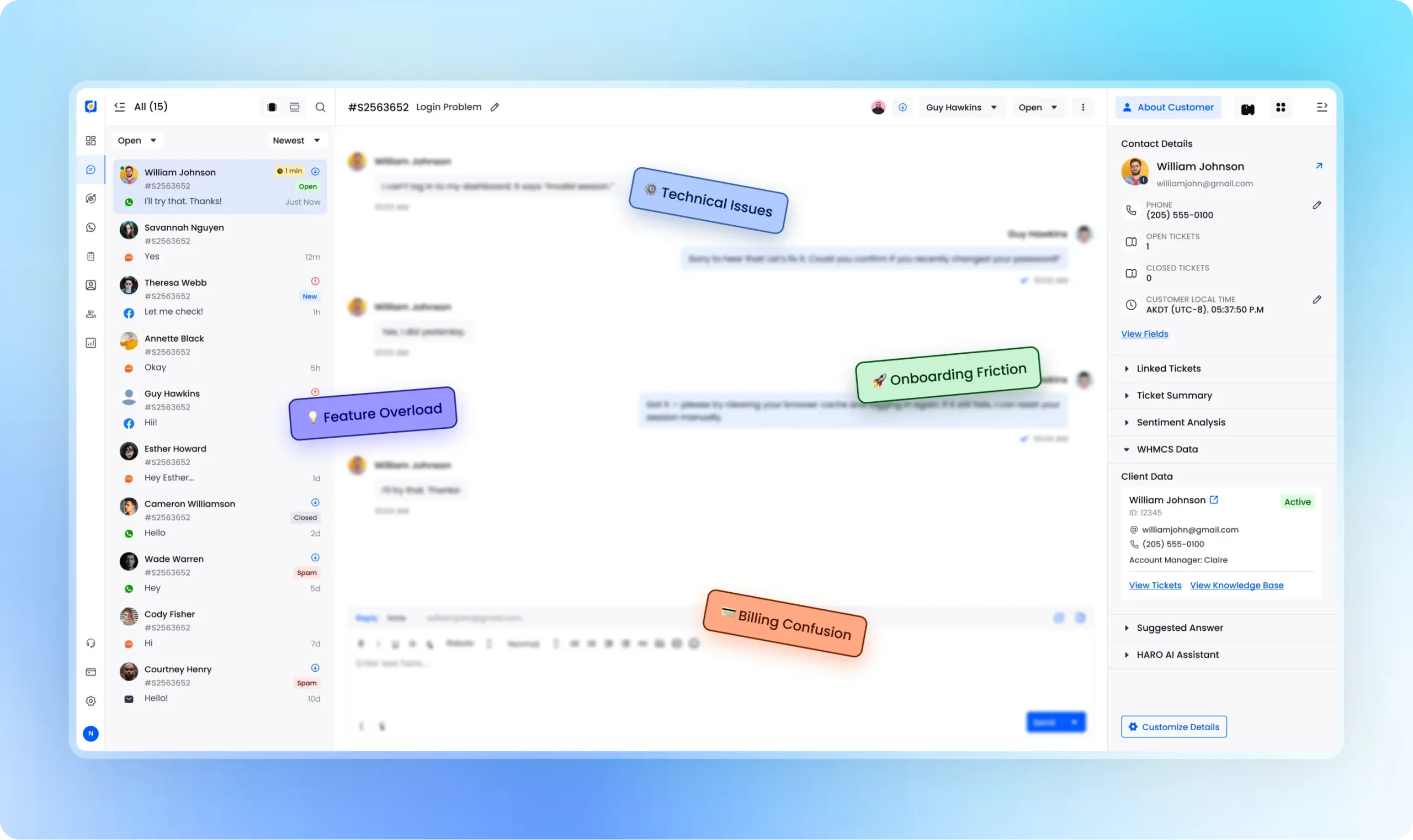Open the reports chart sidebar icon
The width and height of the screenshot is (1413, 840).
pyautogui.click(x=91, y=343)
